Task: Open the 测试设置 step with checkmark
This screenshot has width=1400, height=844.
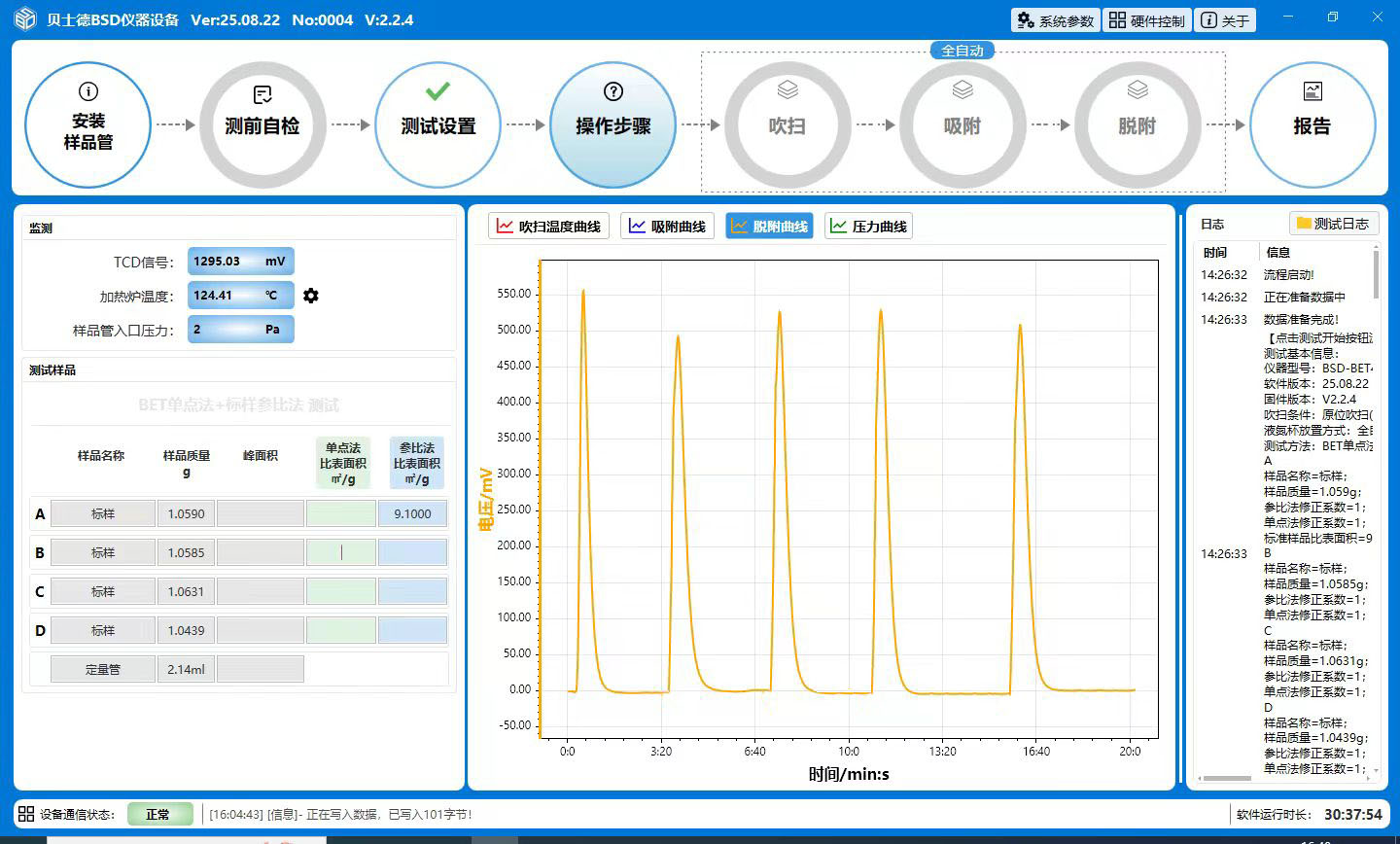Action: coord(437,125)
